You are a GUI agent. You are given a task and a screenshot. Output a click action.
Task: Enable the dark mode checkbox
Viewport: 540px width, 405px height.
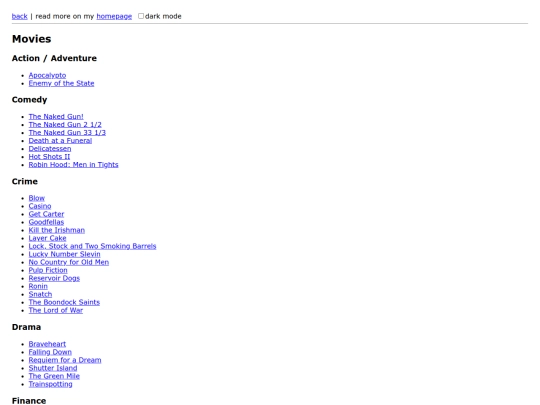click(141, 16)
